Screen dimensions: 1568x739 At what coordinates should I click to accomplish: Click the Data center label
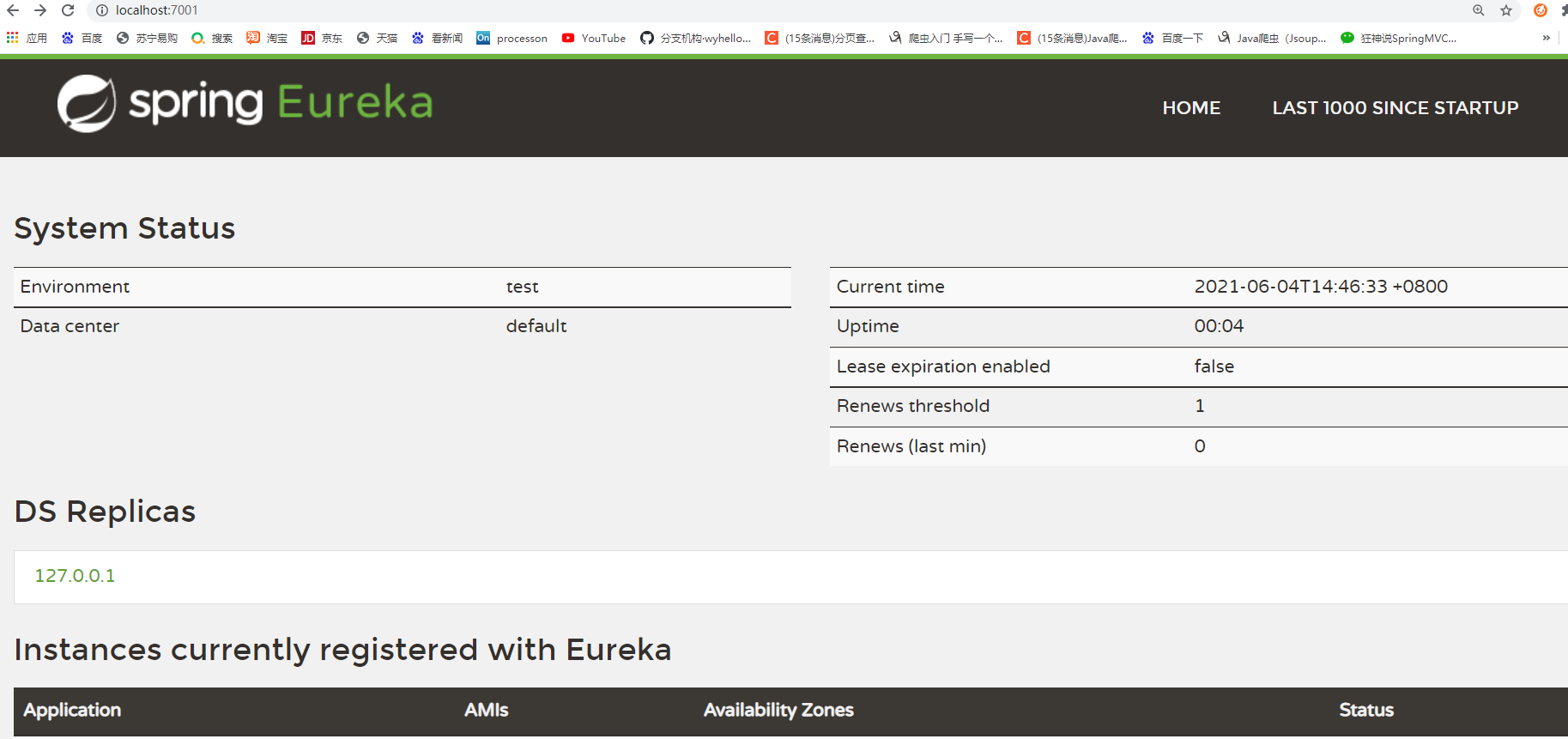point(70,326)
